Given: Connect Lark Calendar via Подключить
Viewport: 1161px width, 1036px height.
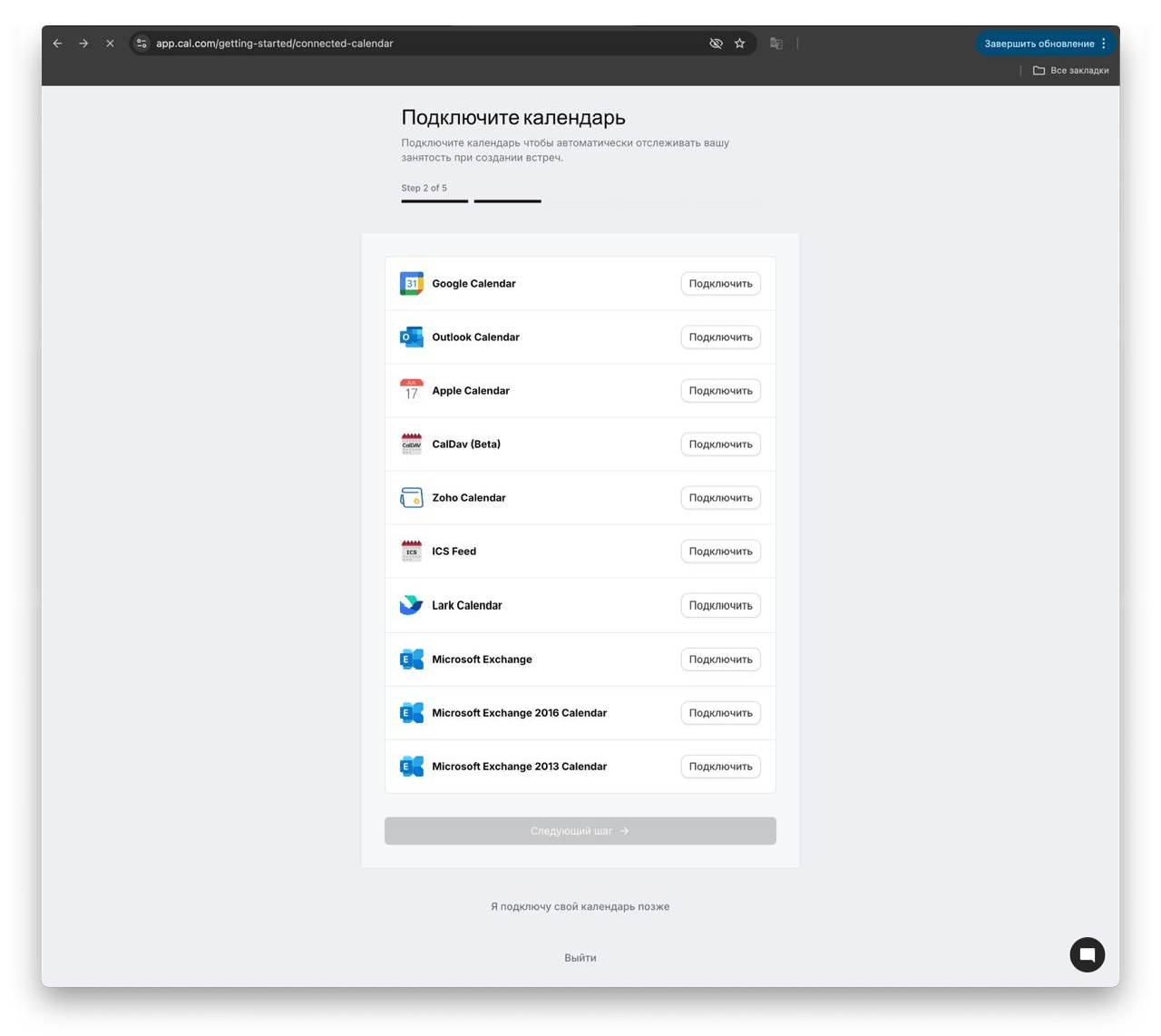Looking at the screenshot, I should point(720,605).
